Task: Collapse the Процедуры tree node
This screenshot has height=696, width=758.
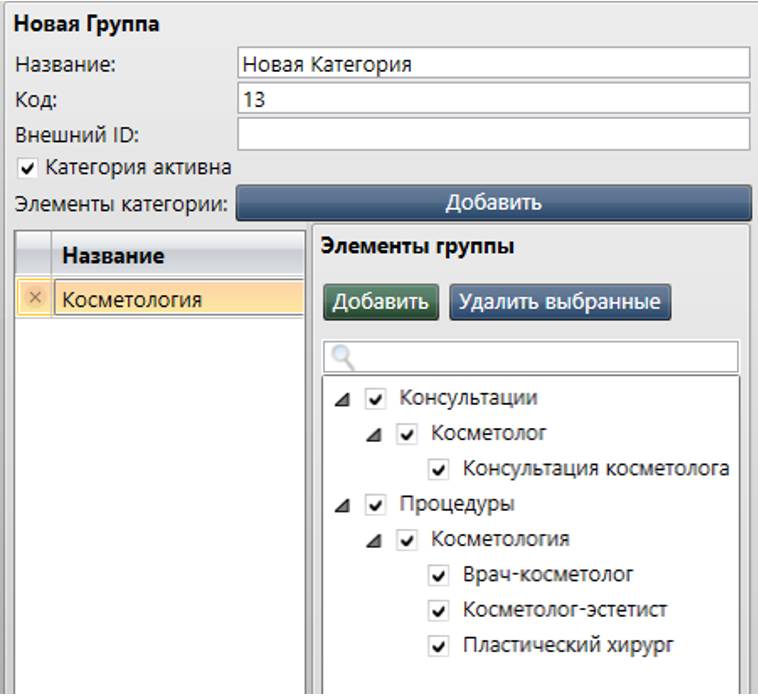Action: click(x=343, y=505)
